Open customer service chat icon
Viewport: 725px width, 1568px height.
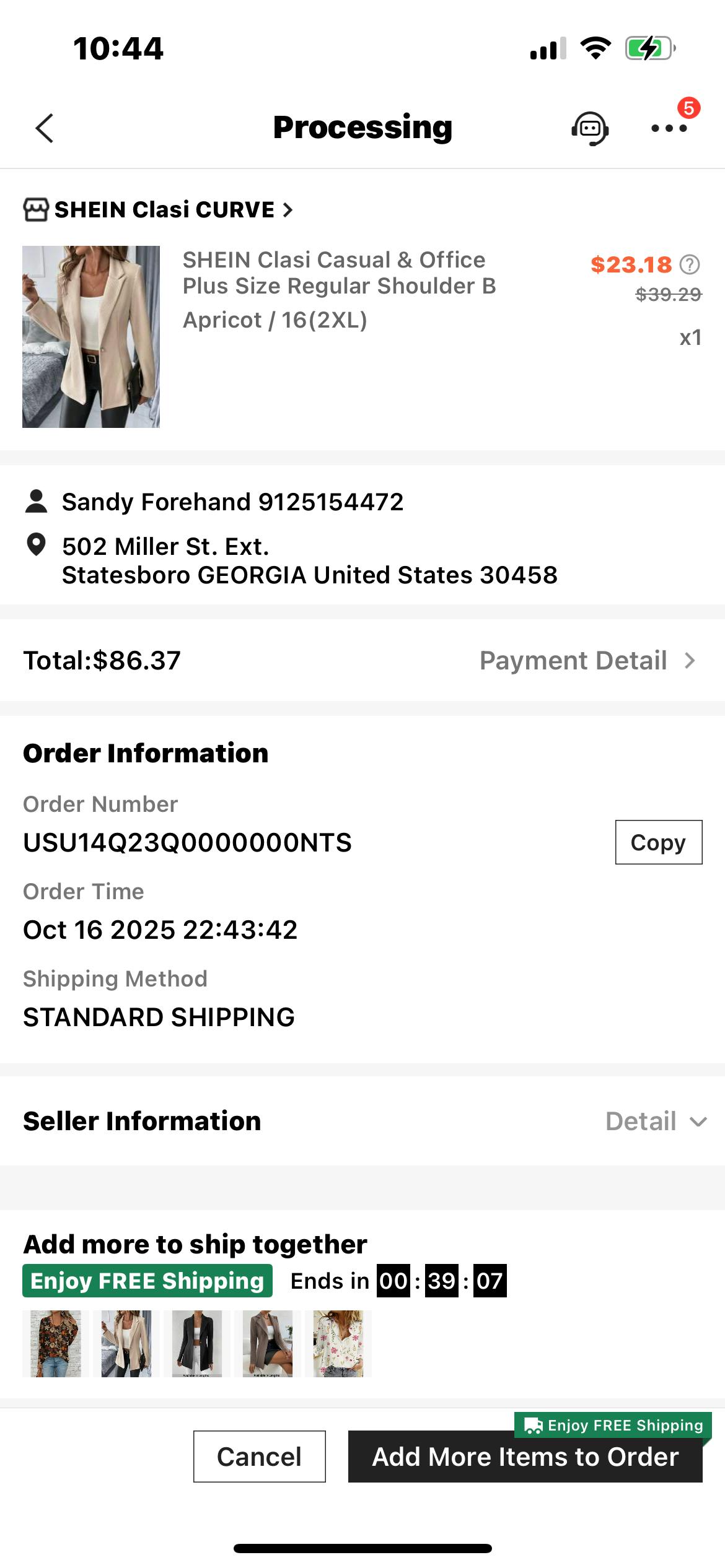point(589,128)
